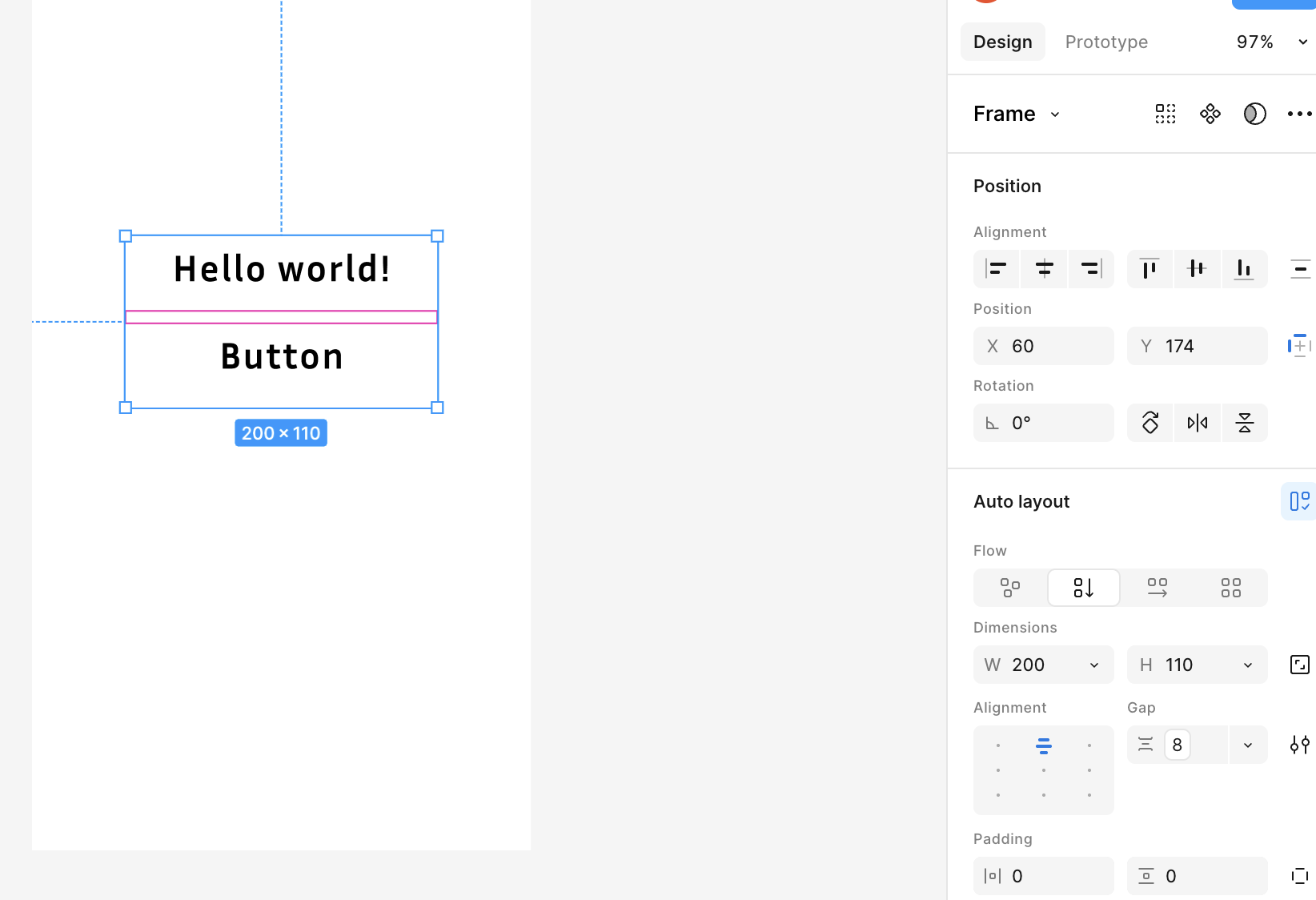Expand the Frame type dropdown

pos(1055,115)
